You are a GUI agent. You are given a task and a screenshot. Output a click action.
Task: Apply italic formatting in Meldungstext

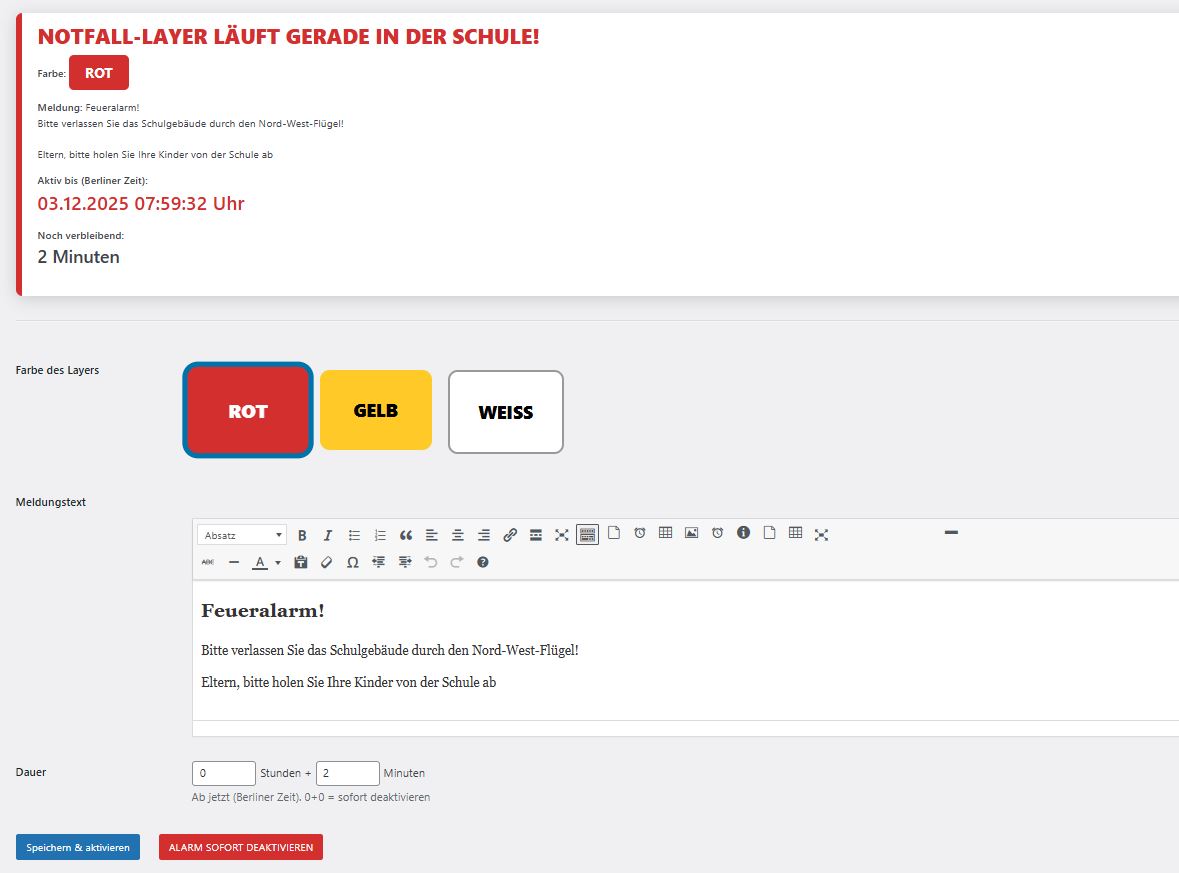click(x=327, y=535)
